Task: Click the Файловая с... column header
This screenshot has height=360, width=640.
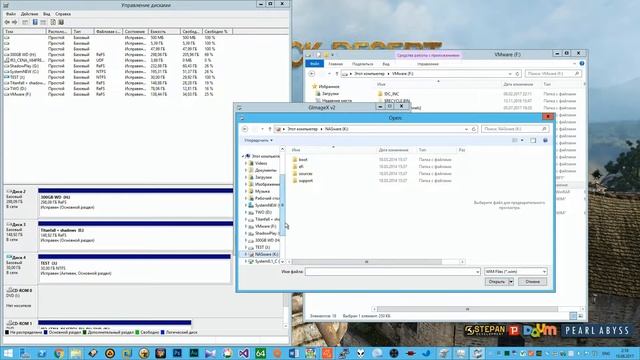Action: 108,31
